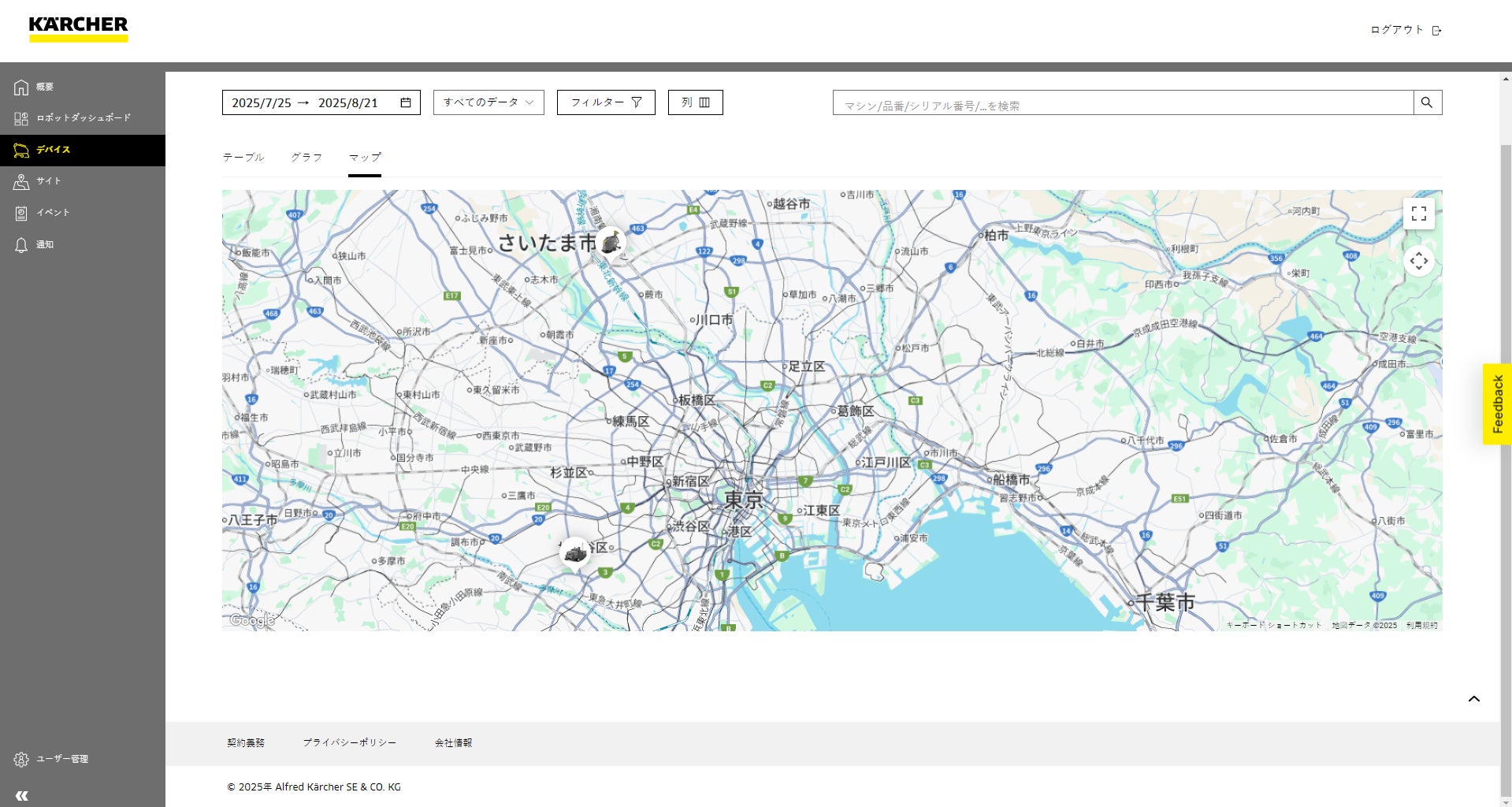Image resolution: width=1512 pixels, height=807 pixels.
Task: Open the フィルター filter options
Action: coord(606,102)
